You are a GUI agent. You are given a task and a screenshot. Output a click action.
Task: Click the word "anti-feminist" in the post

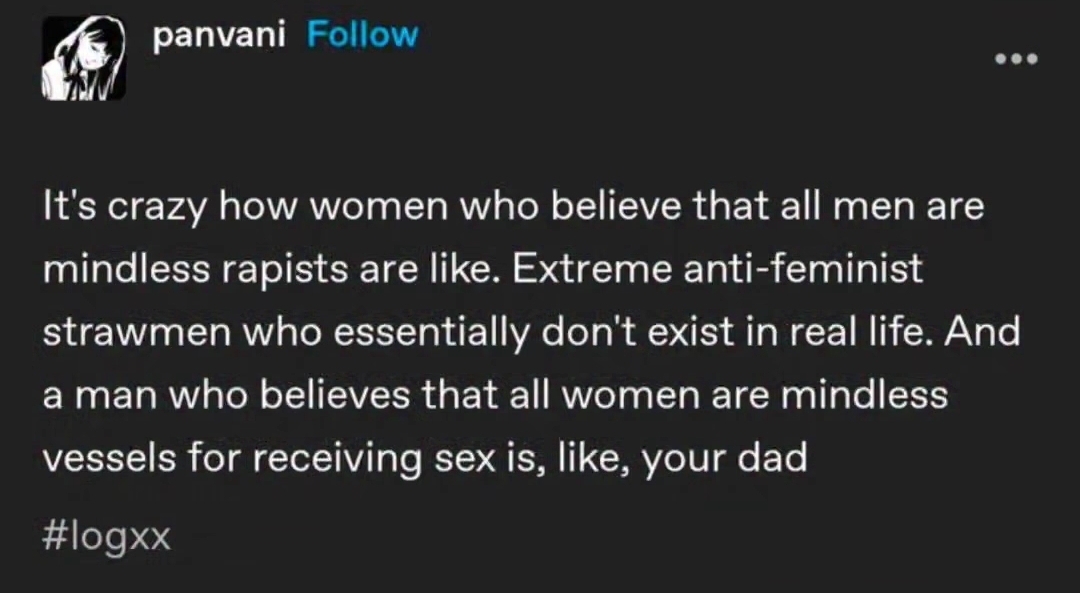pyautogui.click(x=802, y=269)
